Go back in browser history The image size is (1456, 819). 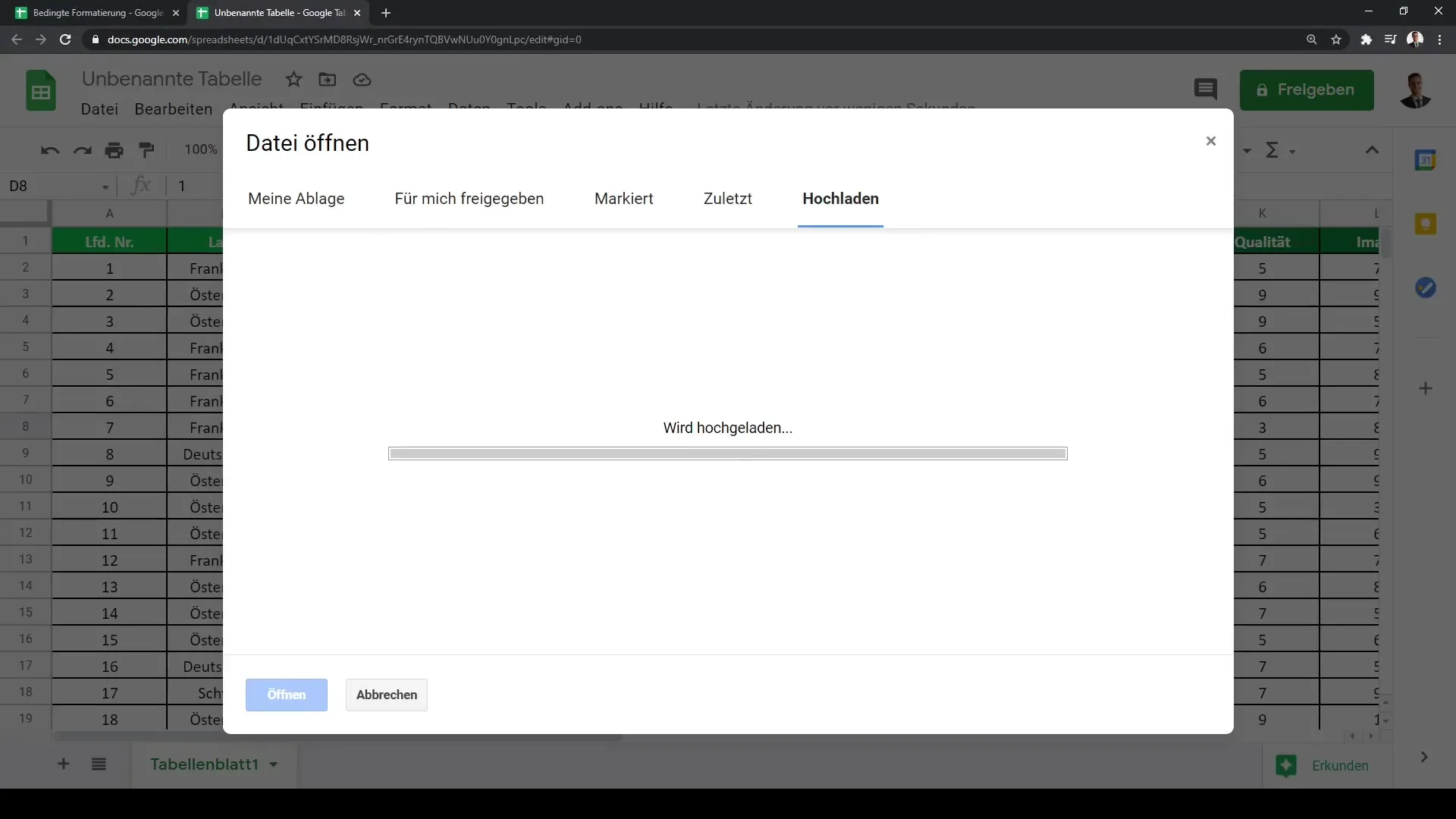[x=17, y=39]
